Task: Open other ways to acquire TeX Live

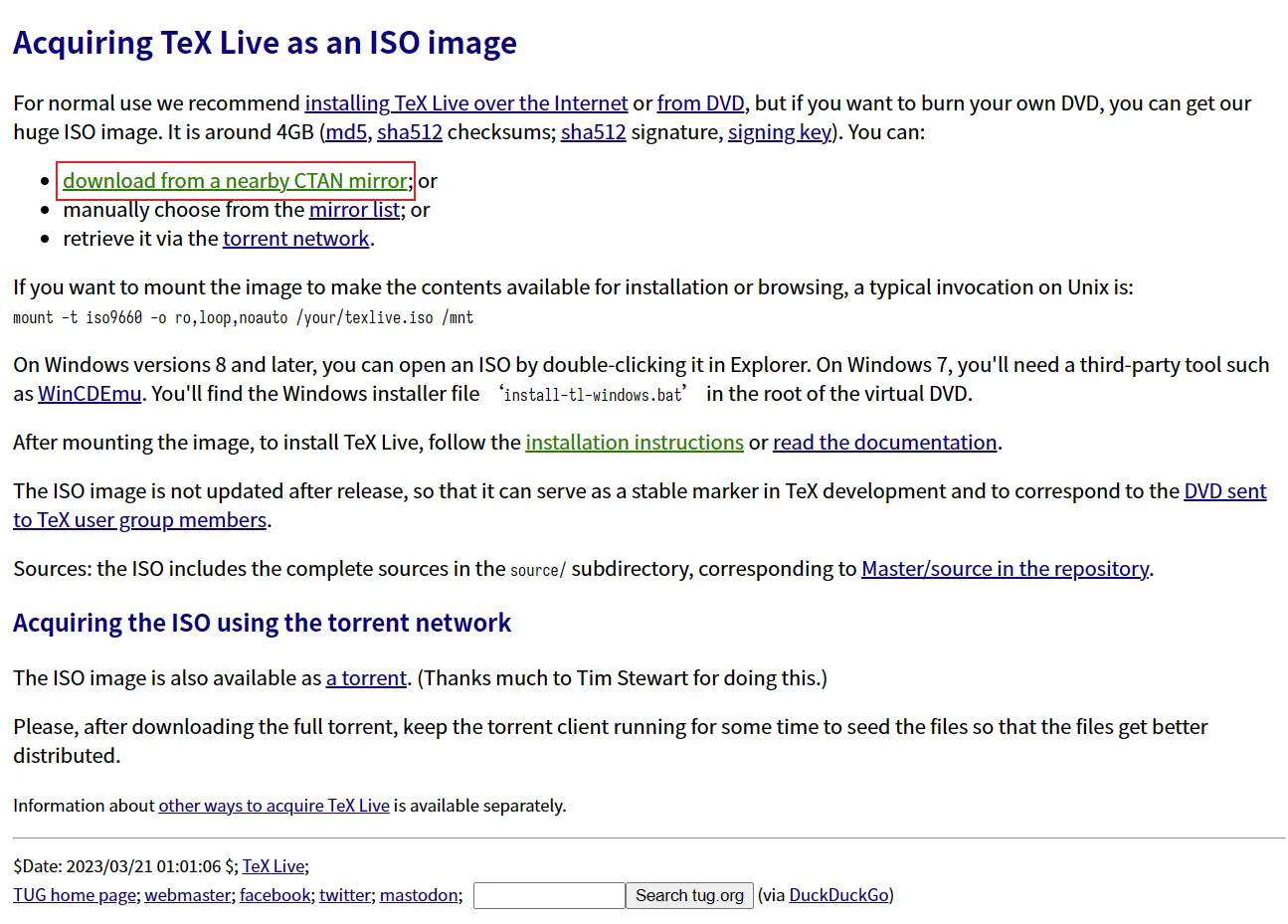Action: click(x=275, y=806)
